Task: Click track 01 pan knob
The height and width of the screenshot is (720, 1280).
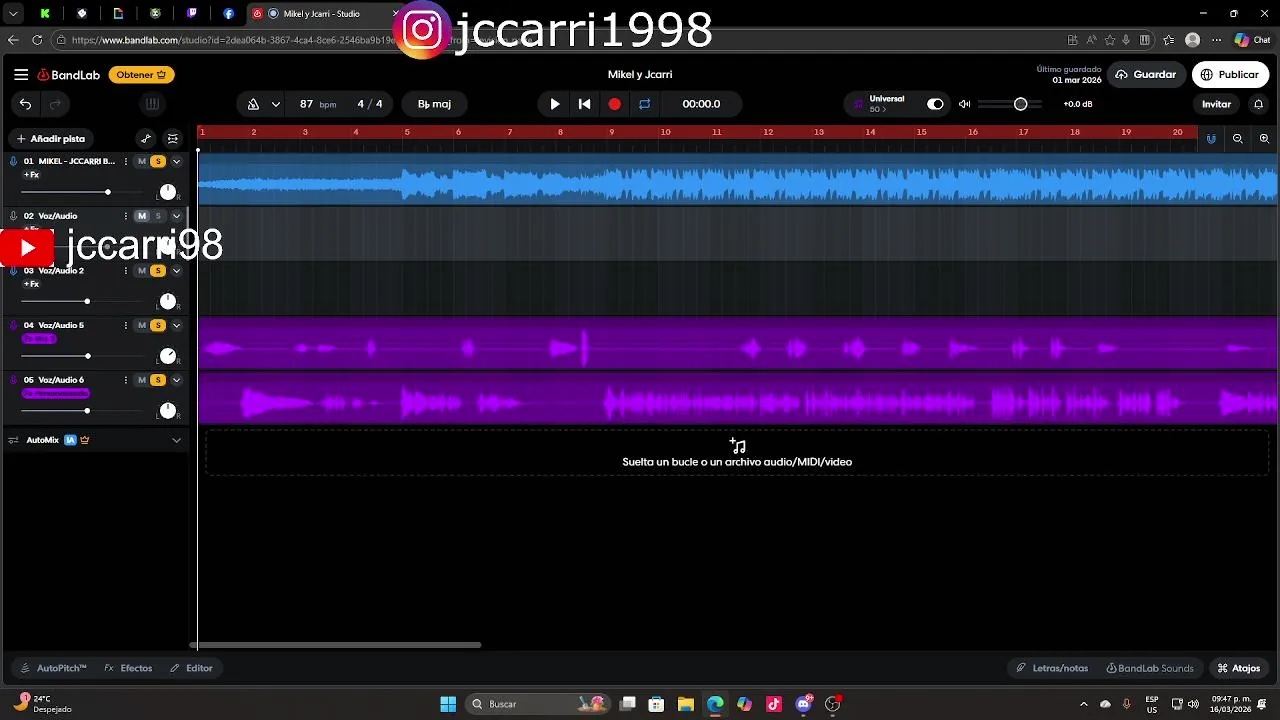Action: point(167,192)
